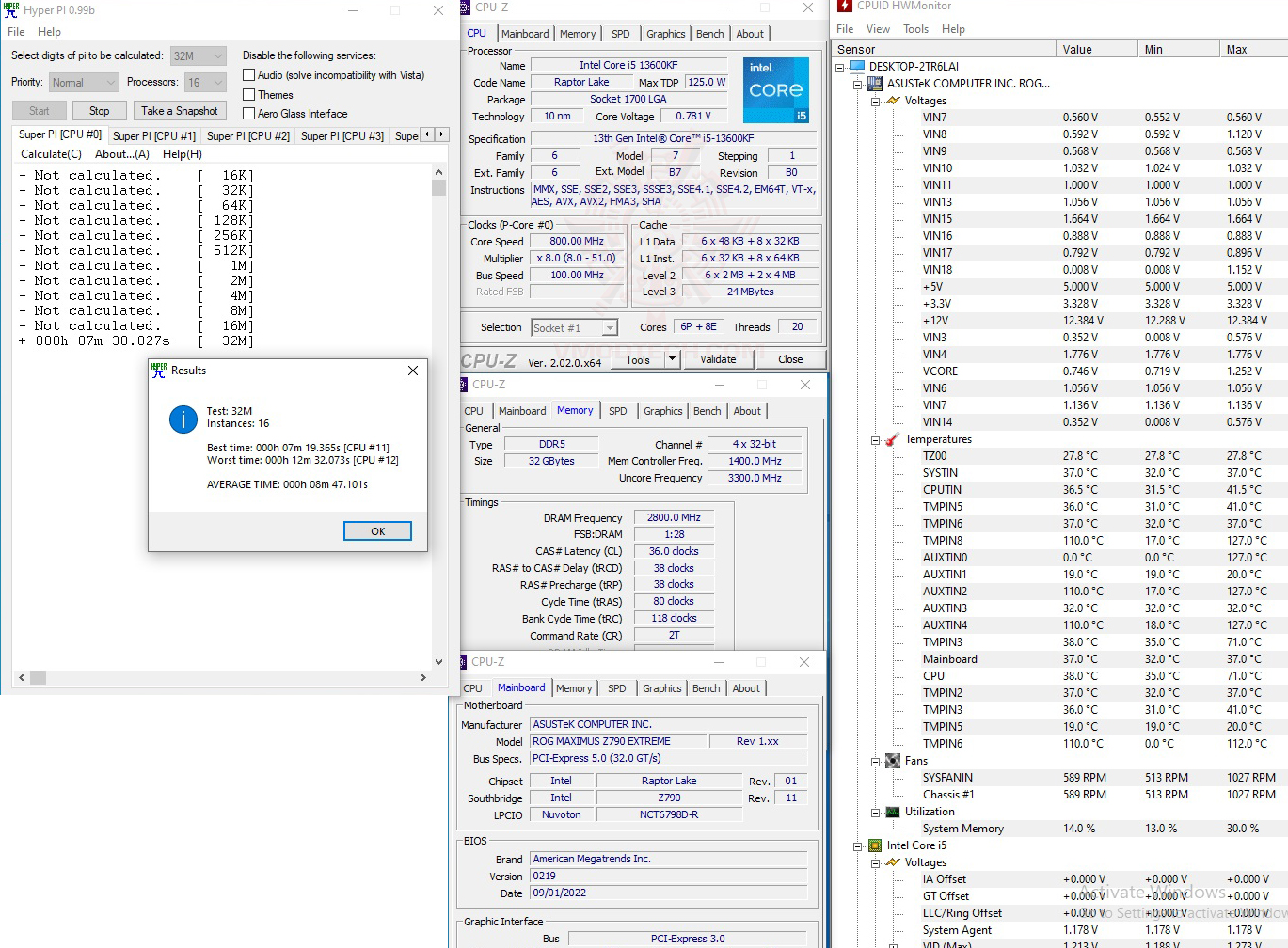
Task: Open Bench tab in CPU-Z Memory window
Action: pyautogui.click(x=707, y=411)
